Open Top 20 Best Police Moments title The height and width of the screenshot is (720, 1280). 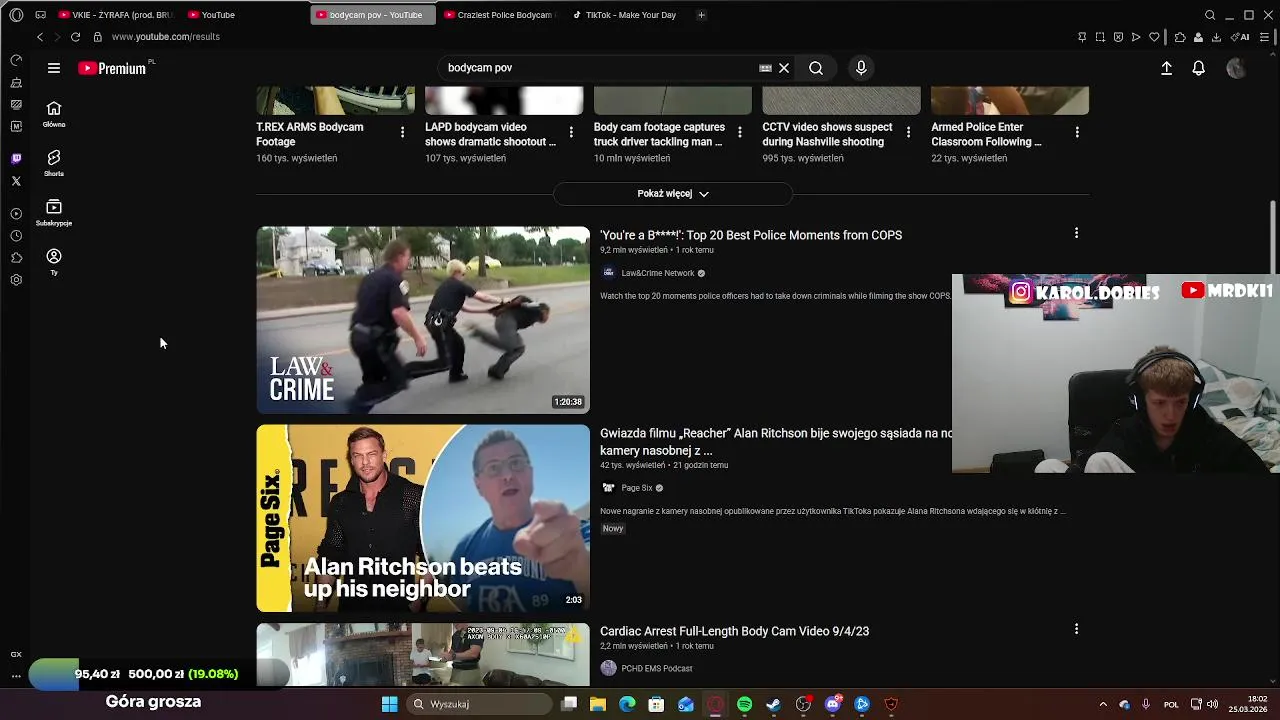(x=751, y=235)
